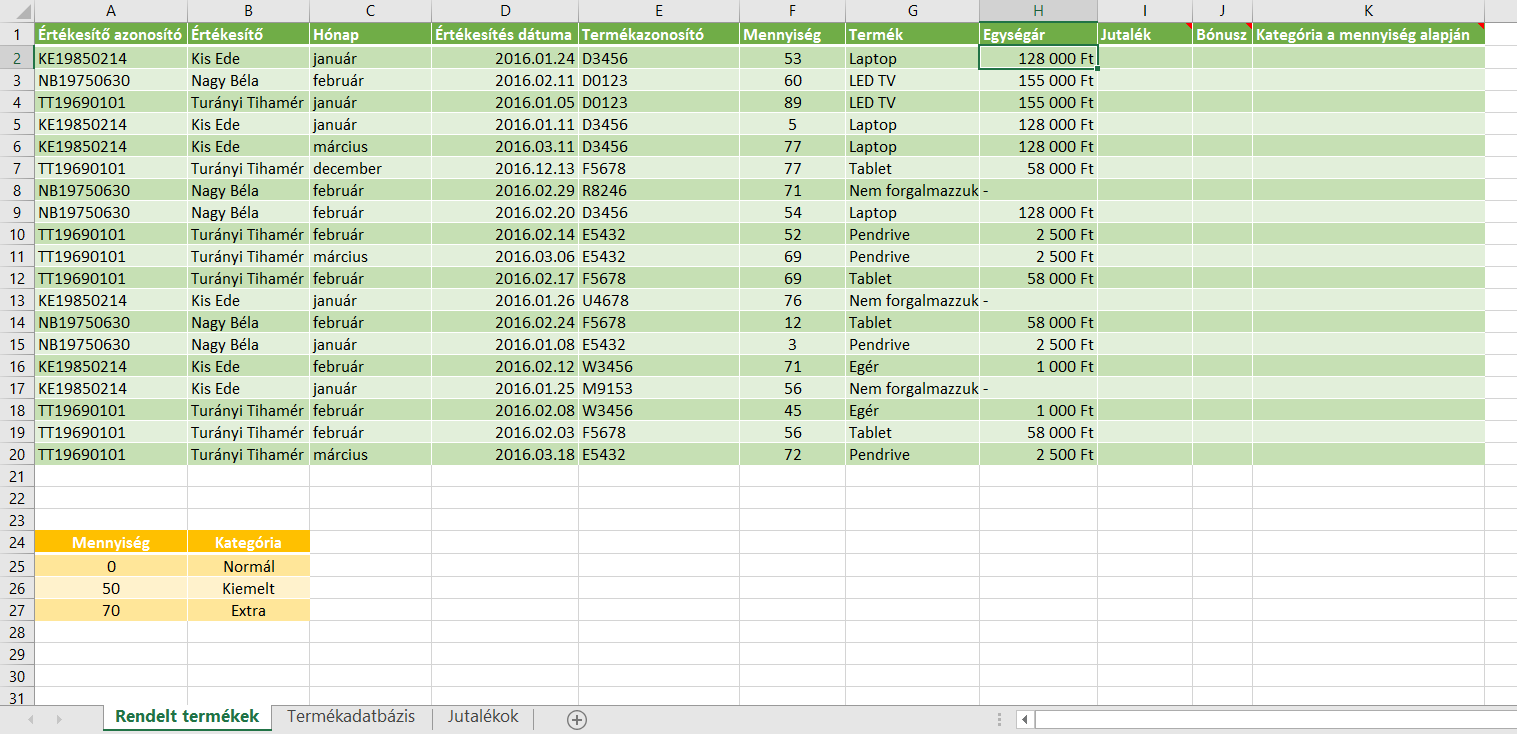Click the next sheet navigation arrow

coord(59,719)
